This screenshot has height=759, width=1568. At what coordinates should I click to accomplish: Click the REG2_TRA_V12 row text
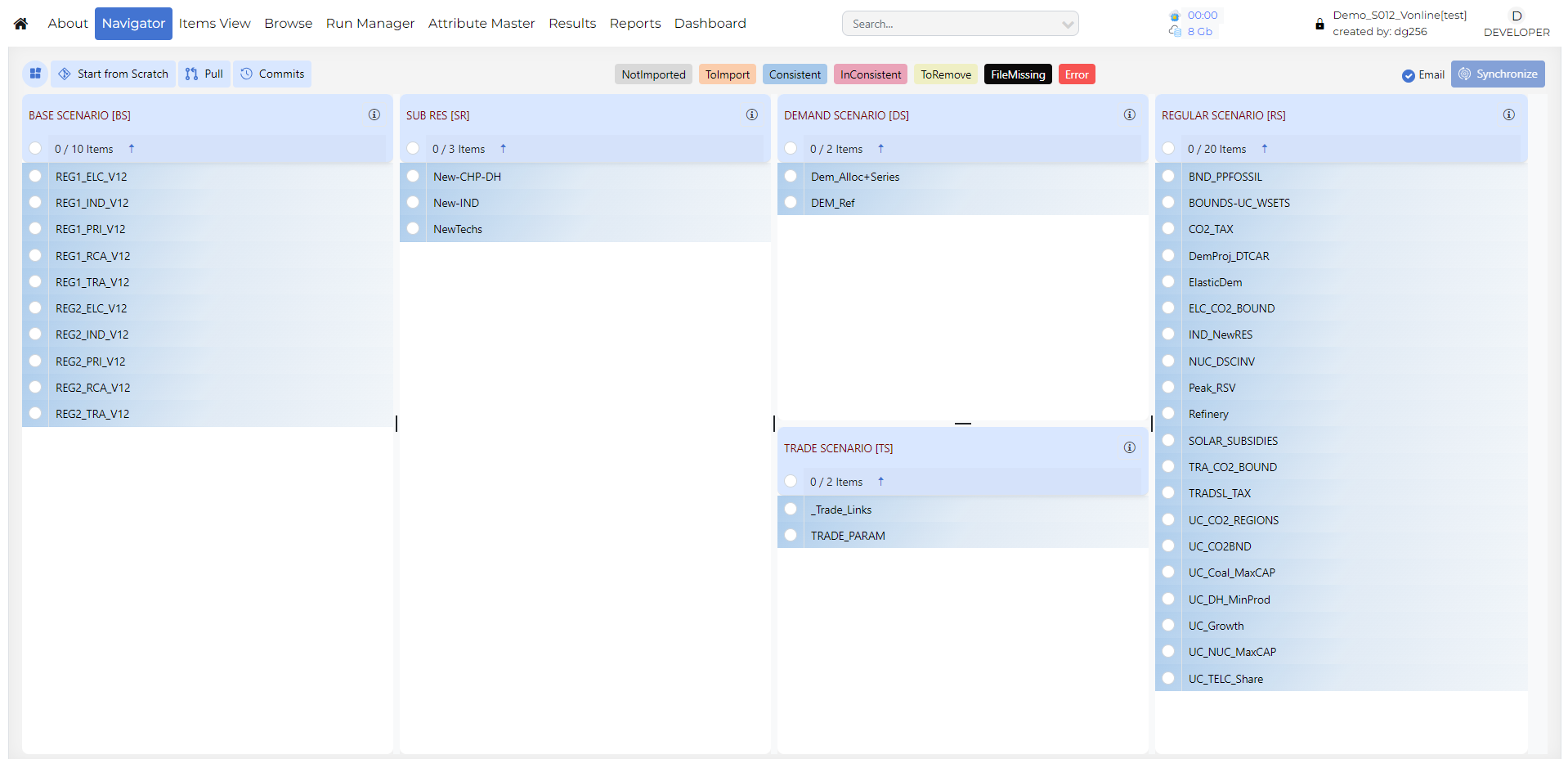(x=92, y=414)
